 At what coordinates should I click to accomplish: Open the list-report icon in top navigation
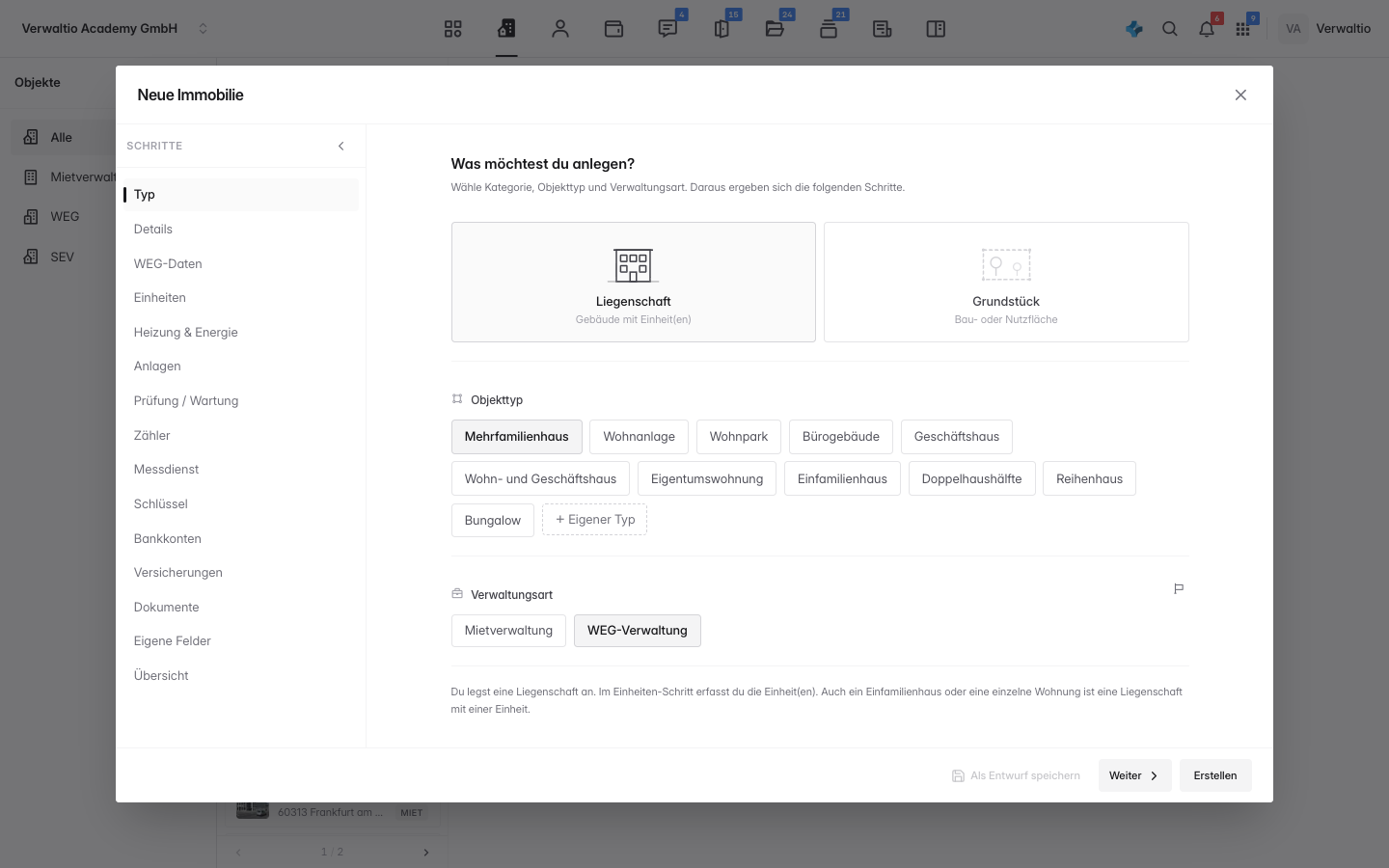coord(882,29)
